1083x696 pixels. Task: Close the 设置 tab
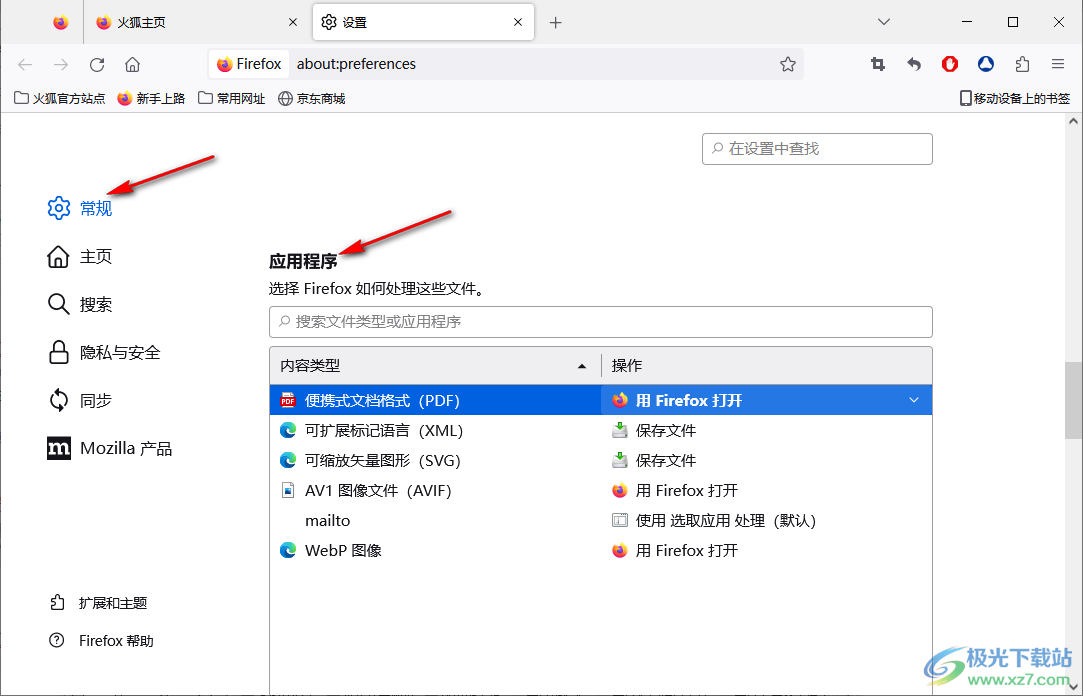pyautogui.click(x=518, y=23)
